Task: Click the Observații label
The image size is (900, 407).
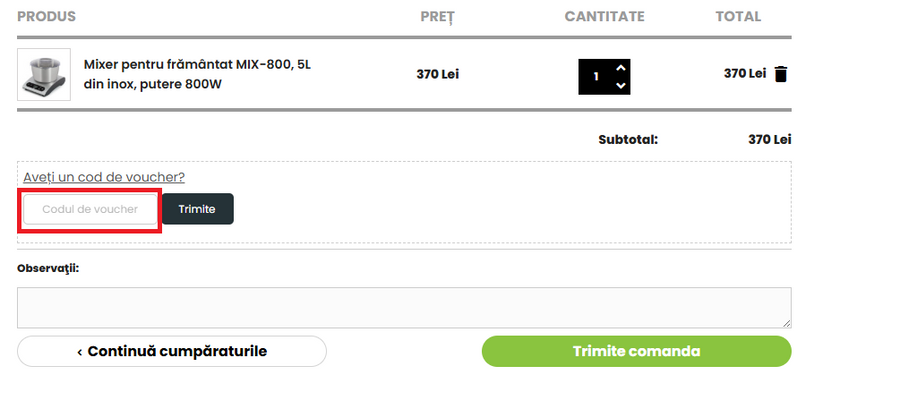Action: pyautogui.click(x=48, y=268)
